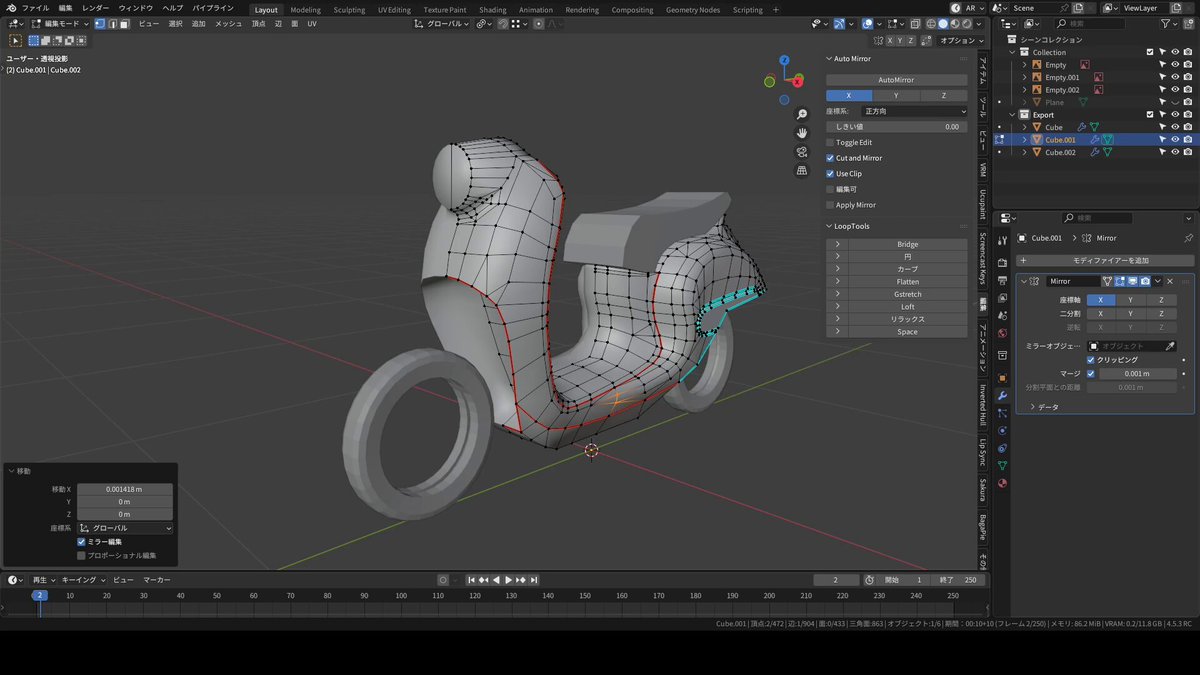Select face select mode icon
The width and height of the screenshot is (1200, 675).
pyautogui.click(x=123, y=23)
